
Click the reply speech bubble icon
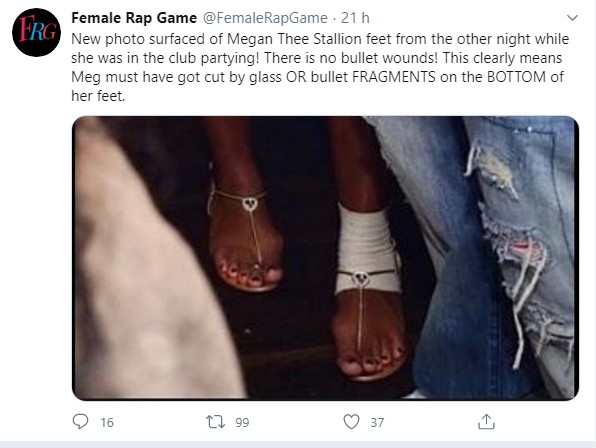coord(80,421)
